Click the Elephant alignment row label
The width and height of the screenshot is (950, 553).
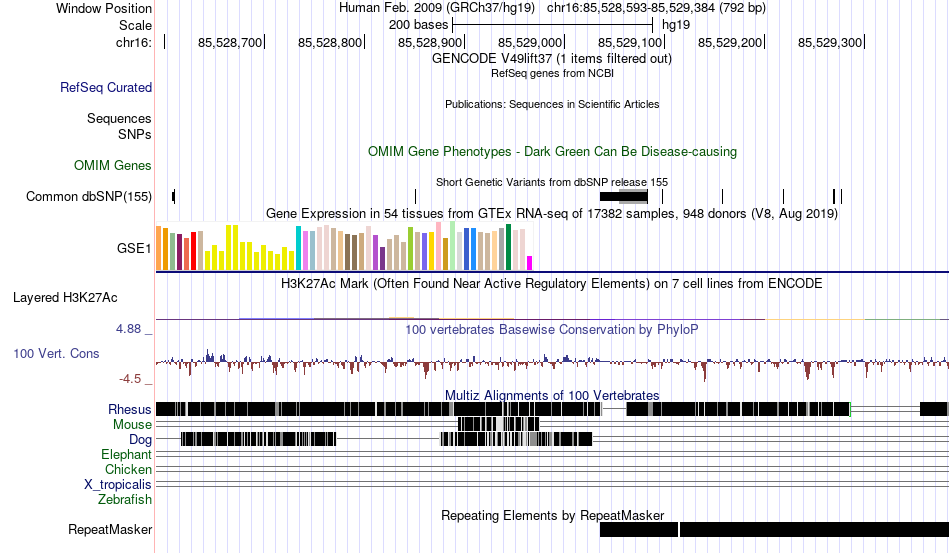pyautogui.click(x=126, y=454)
